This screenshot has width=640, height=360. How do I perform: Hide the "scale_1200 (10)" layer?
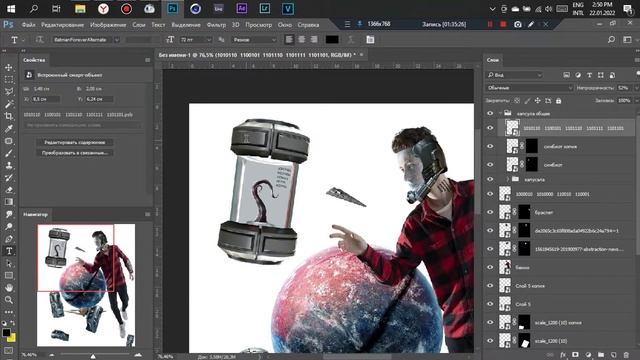(x=490, y=341)
